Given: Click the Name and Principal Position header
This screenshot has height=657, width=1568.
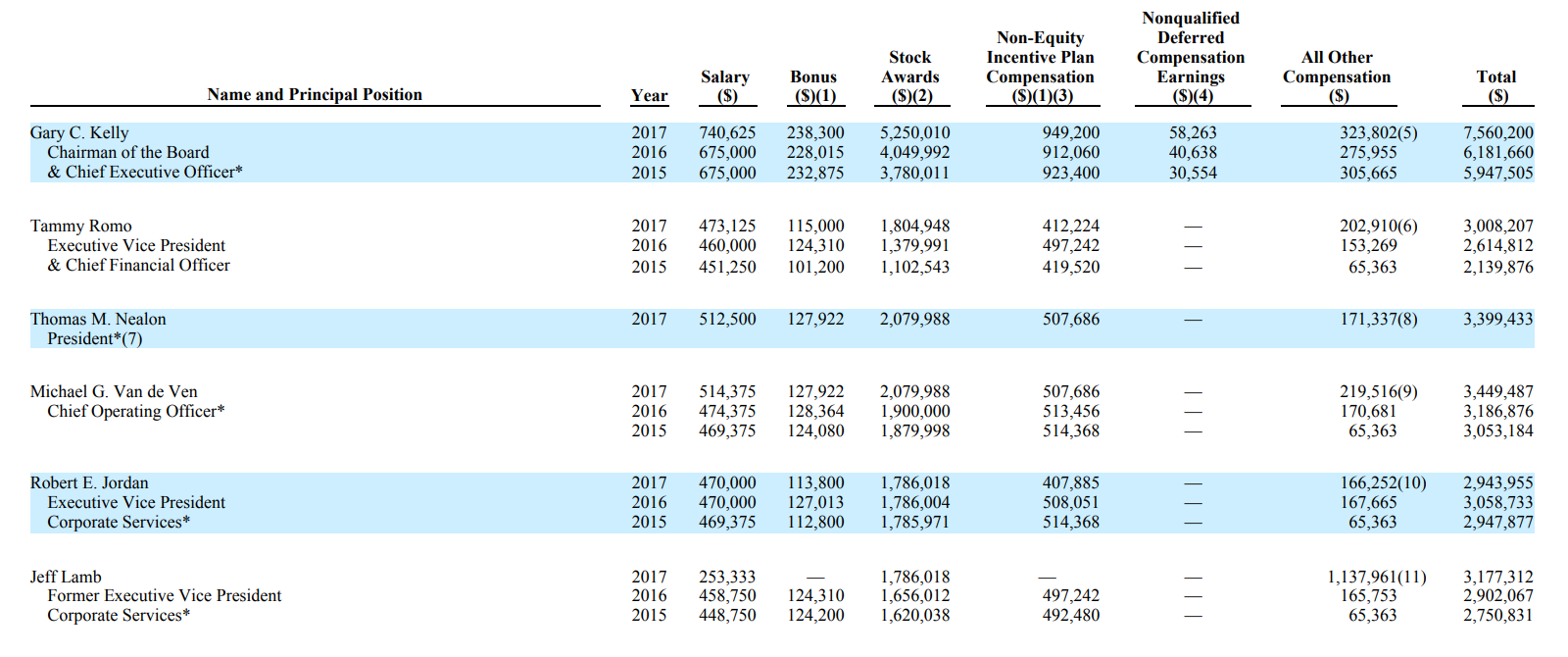Looking at the screenshot, I should 315,94.
